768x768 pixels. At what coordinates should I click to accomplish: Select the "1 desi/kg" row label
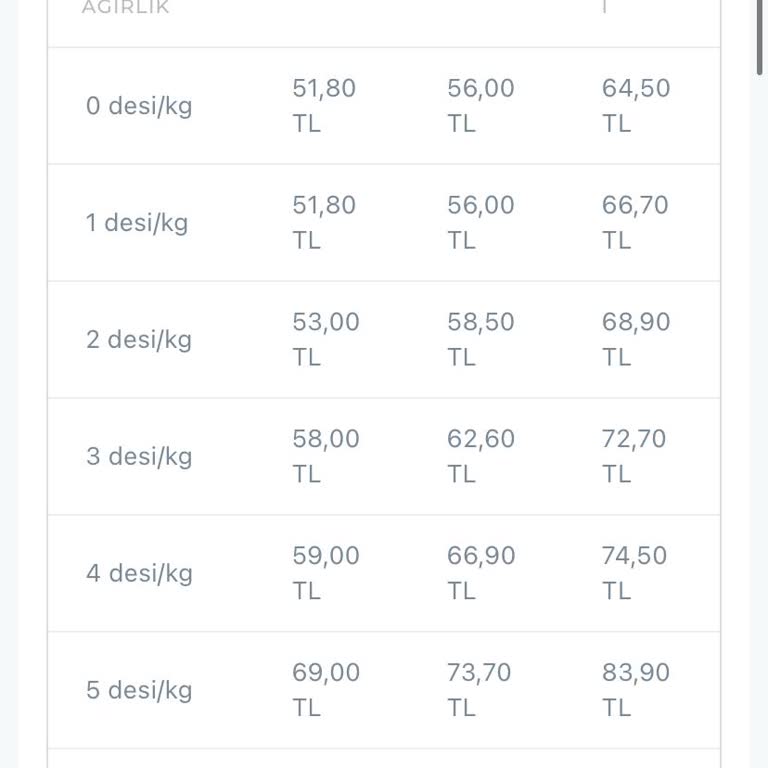click(x=137, y=223)
